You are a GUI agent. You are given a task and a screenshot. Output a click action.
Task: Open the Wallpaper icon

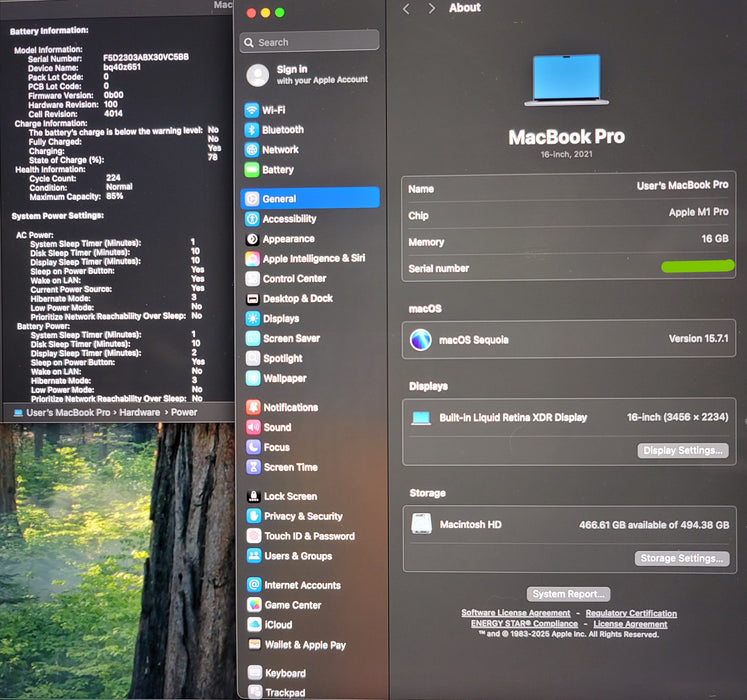(x=253, y=378)
